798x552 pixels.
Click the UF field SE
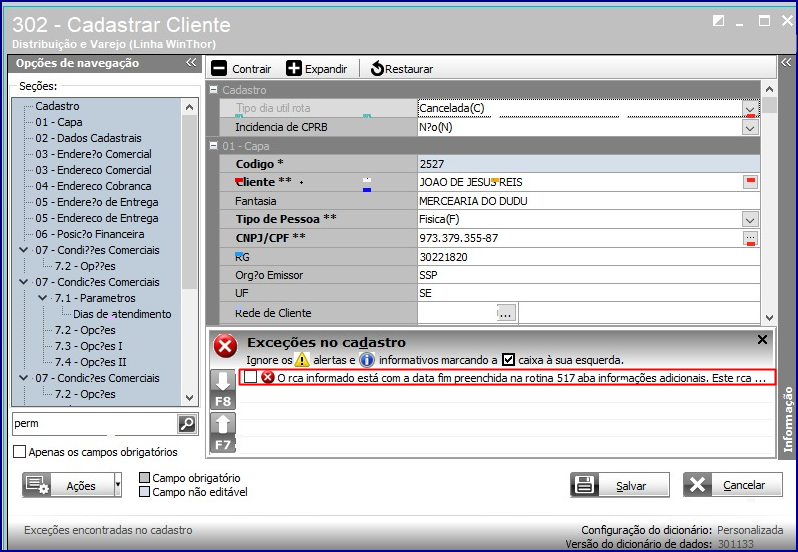point(589,293)
